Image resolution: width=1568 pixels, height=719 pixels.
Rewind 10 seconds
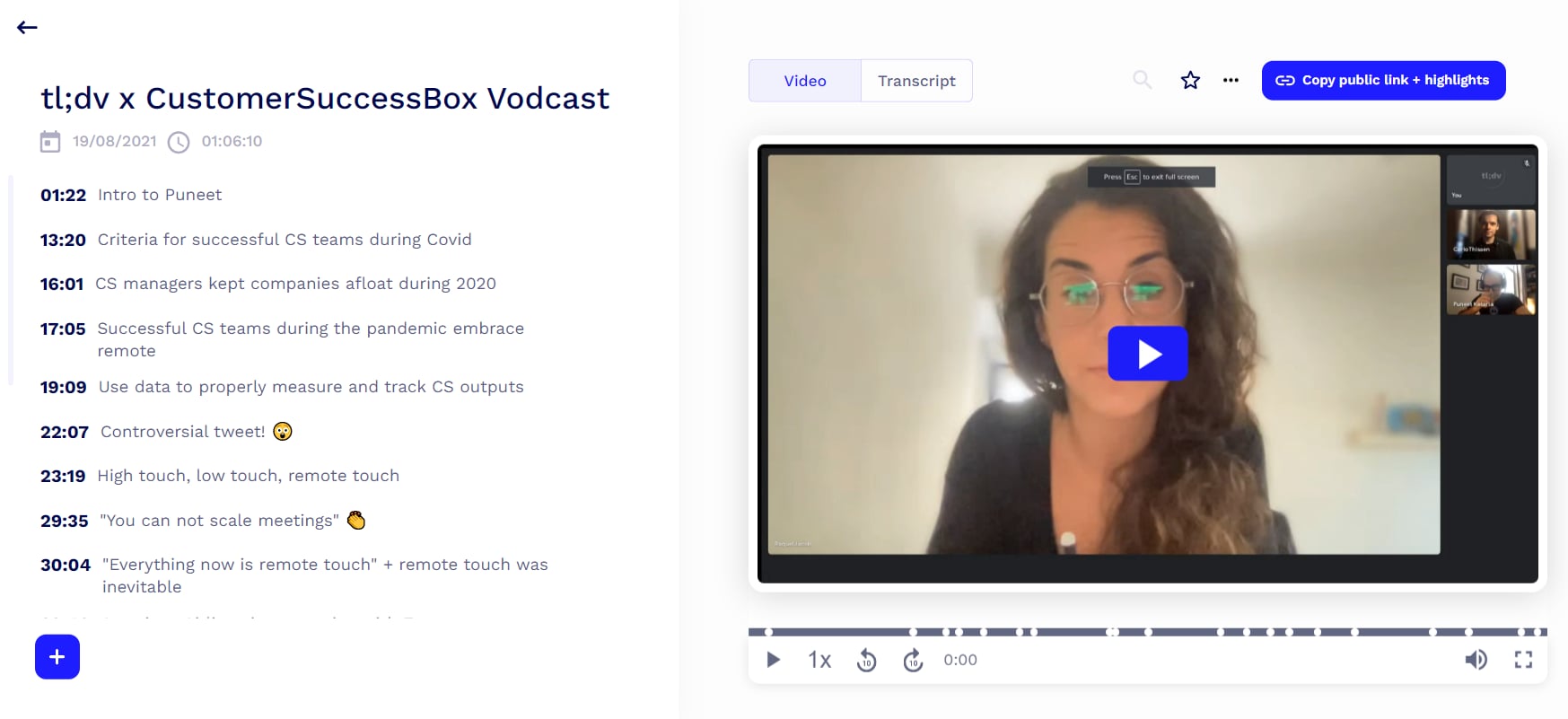[866, 660]
